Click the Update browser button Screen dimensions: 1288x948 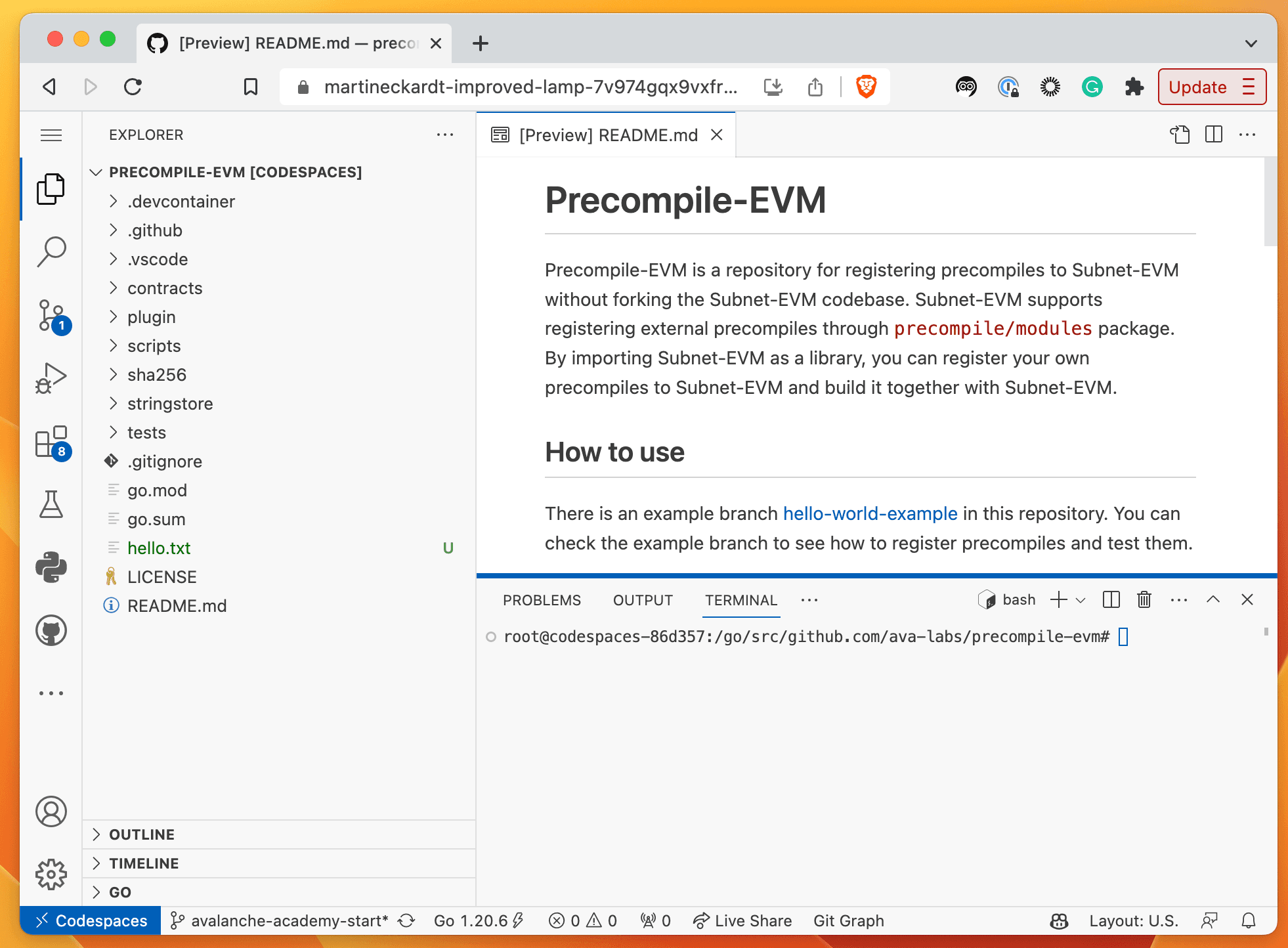pos(1212,87)
